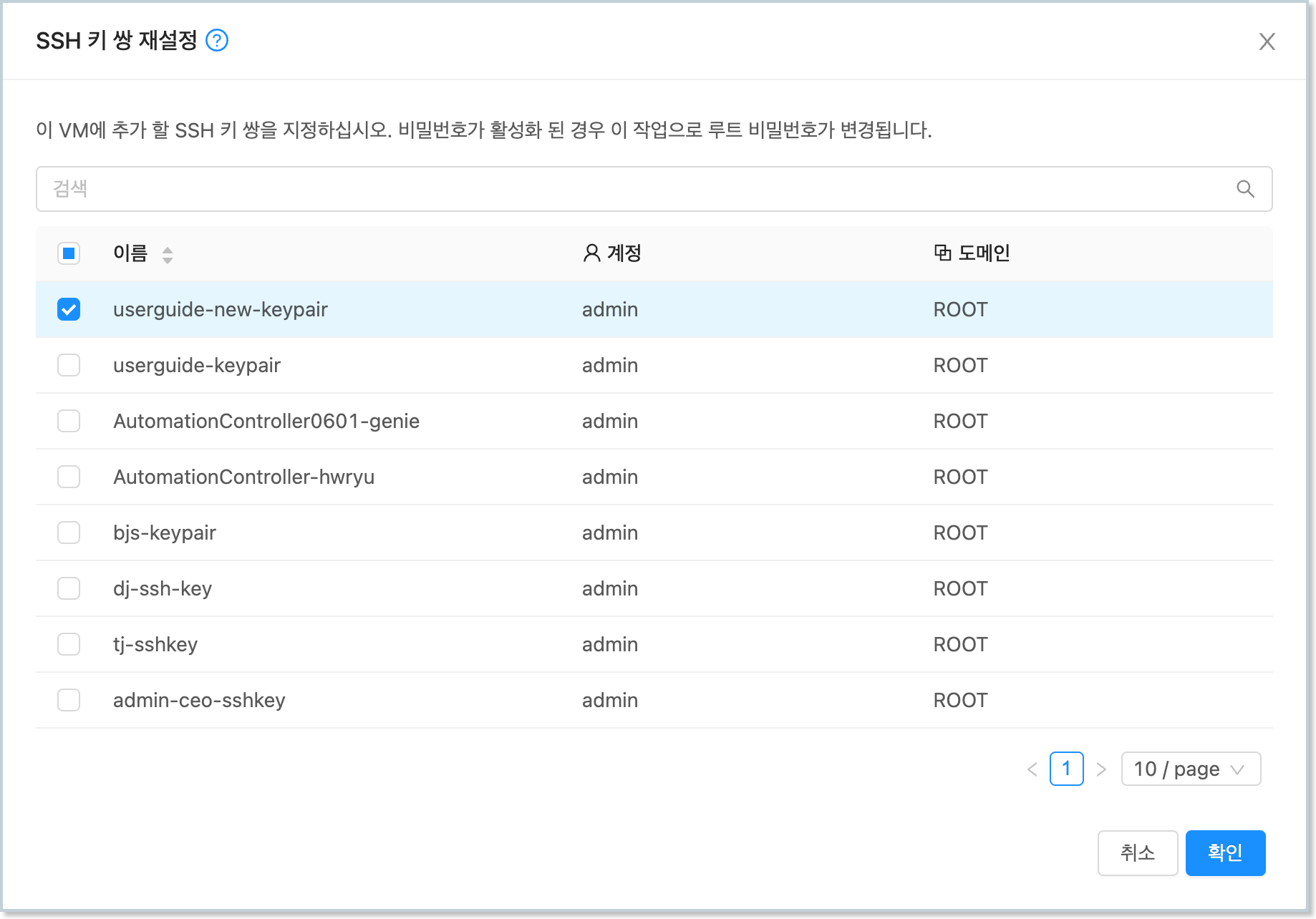Select page number 1
The height and width of the screenshot is (919, 1316).
[1066, 769]
